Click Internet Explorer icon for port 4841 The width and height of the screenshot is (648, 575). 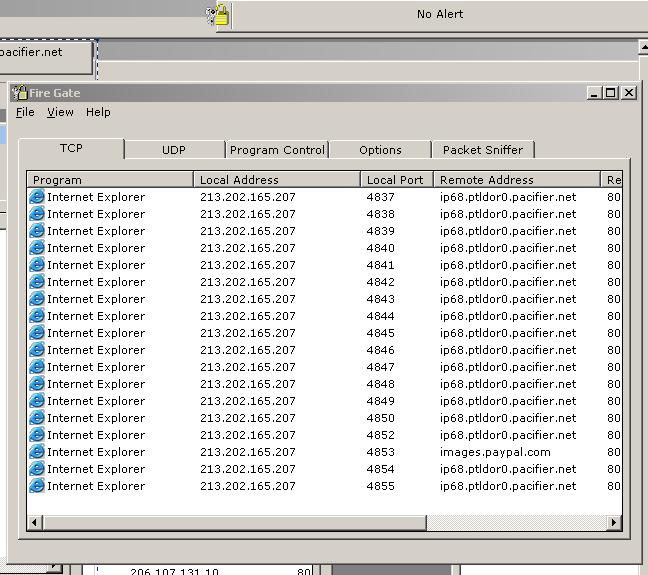pos(37,265)
